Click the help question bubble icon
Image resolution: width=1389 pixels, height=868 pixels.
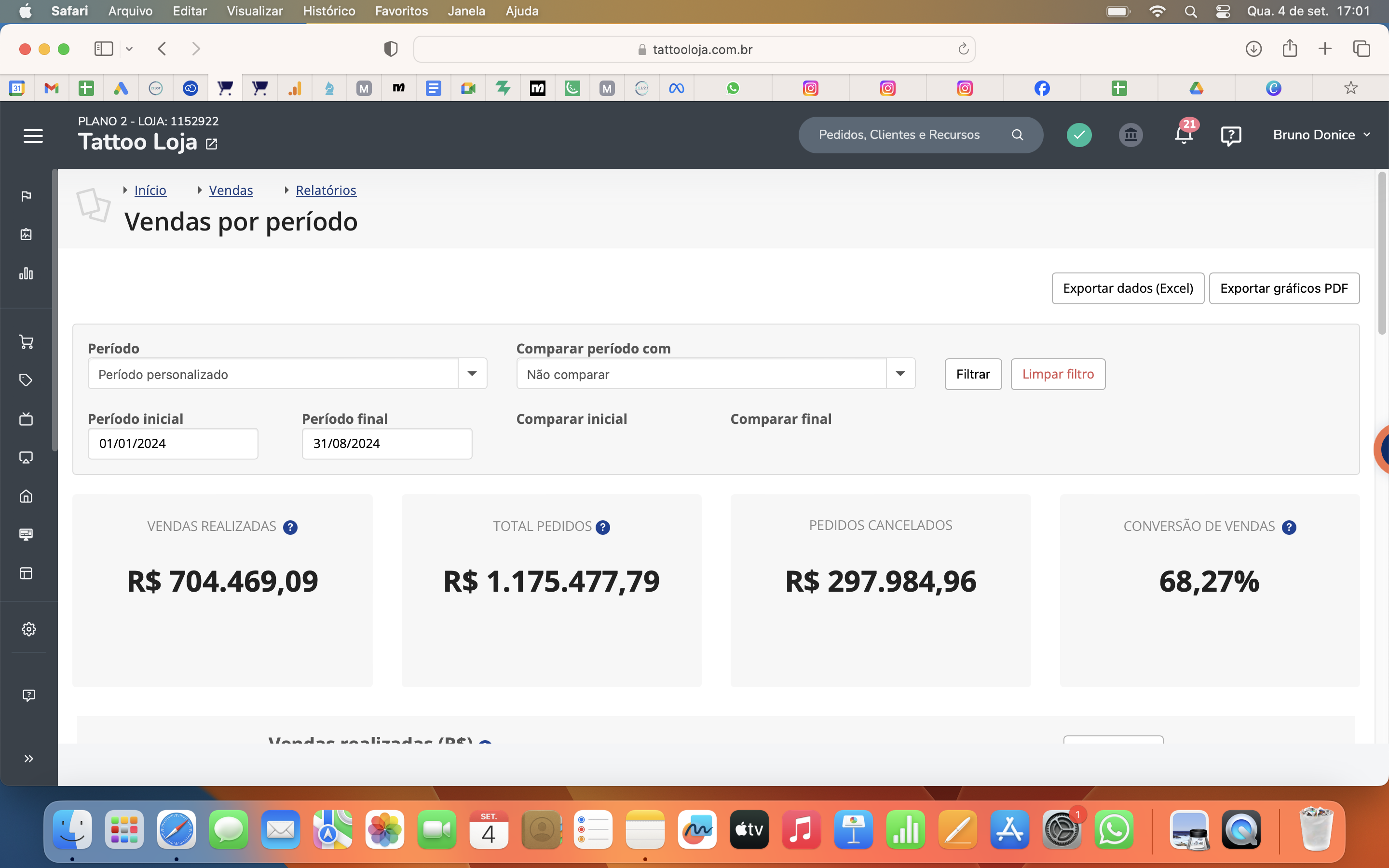pos(1231,135)
